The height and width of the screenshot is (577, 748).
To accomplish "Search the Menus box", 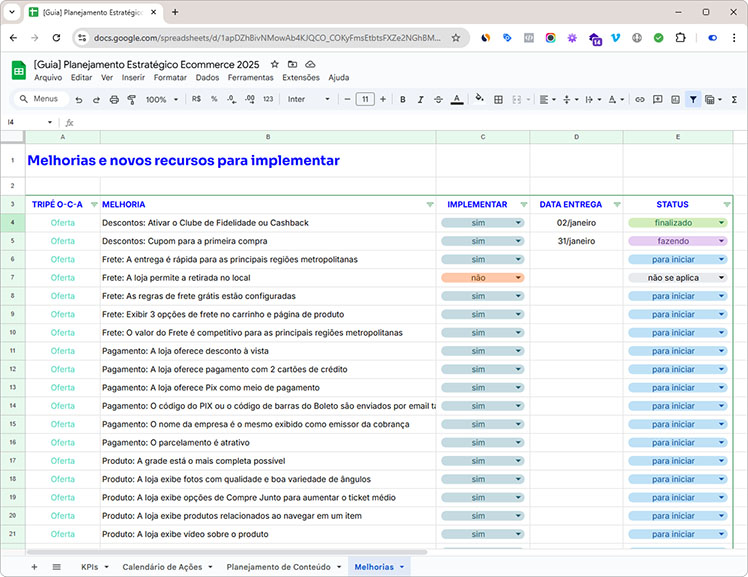I will (x=41, y=99).
